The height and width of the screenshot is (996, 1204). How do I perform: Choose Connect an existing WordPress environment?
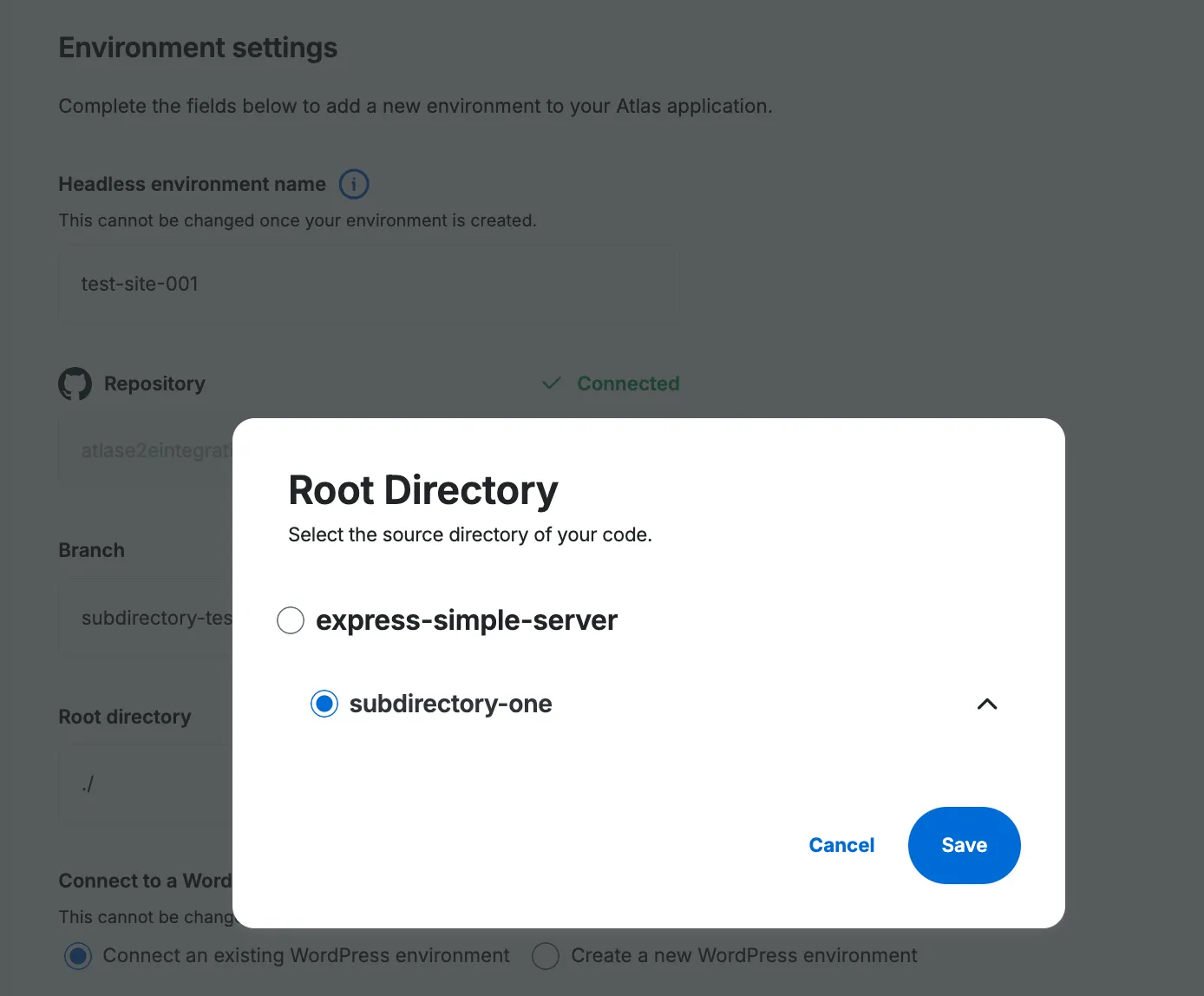pyautogui.click(x=78, y=956)
